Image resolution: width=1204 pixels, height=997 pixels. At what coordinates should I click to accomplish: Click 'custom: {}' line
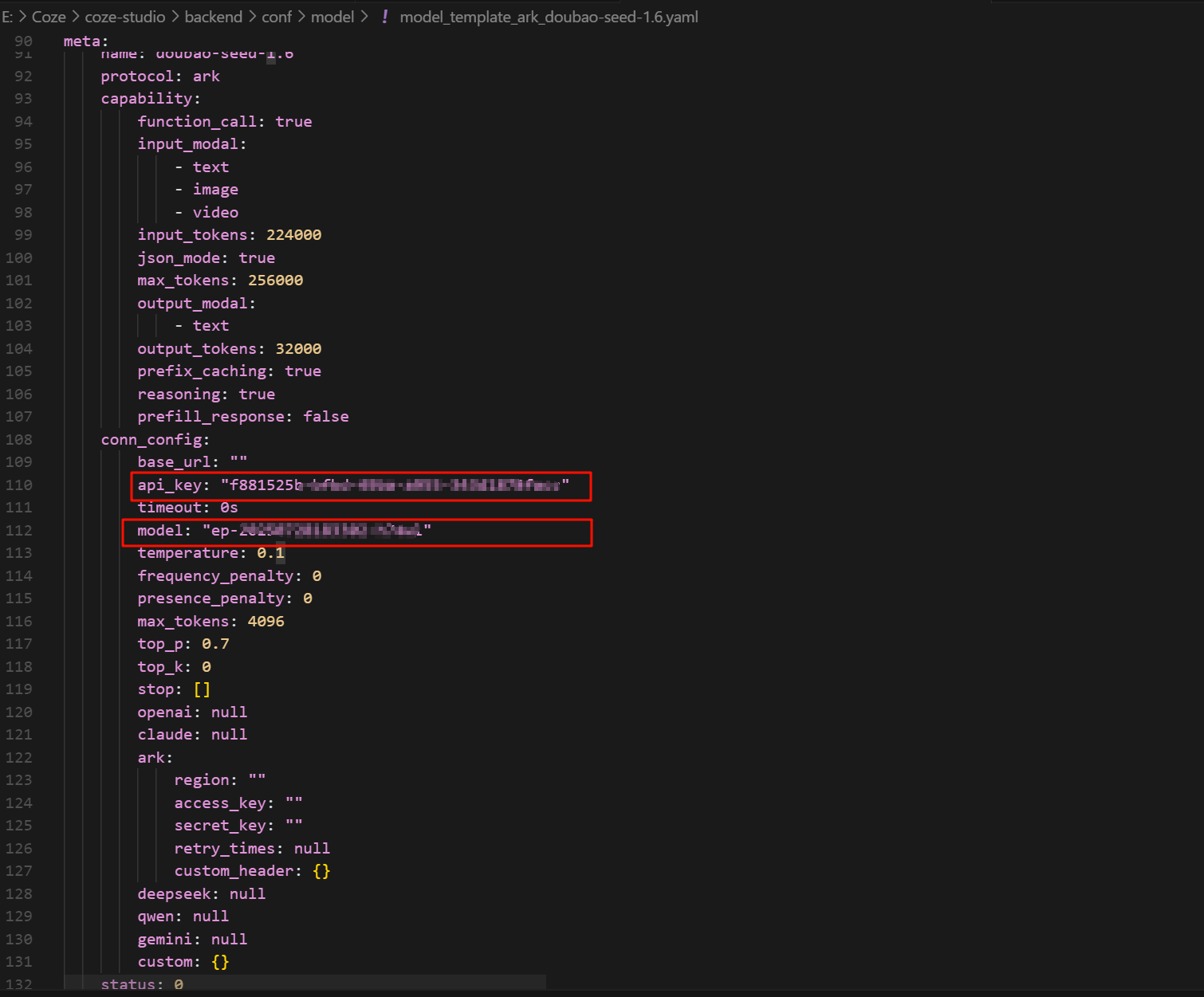point(183,962)
